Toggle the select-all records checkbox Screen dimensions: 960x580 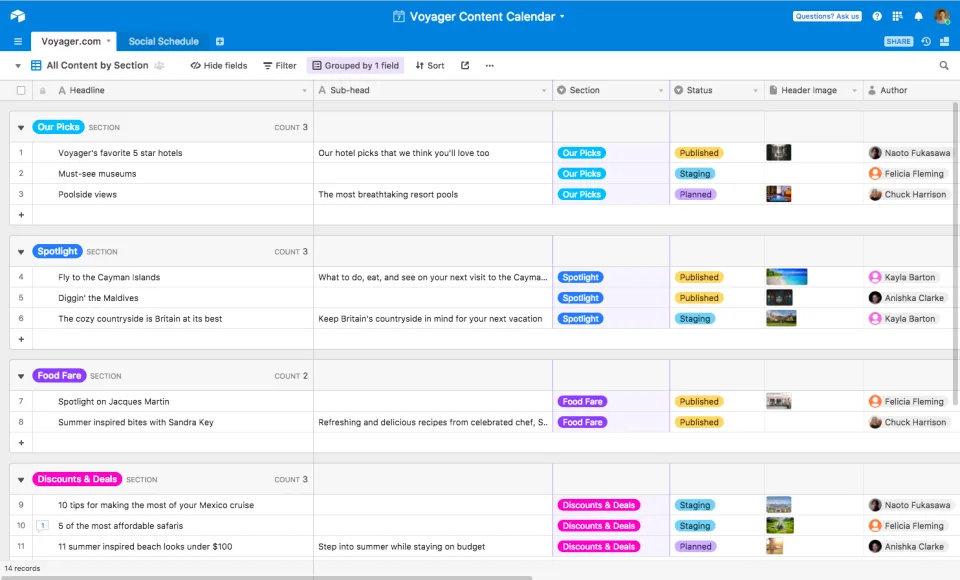click(x=21, y=90)
